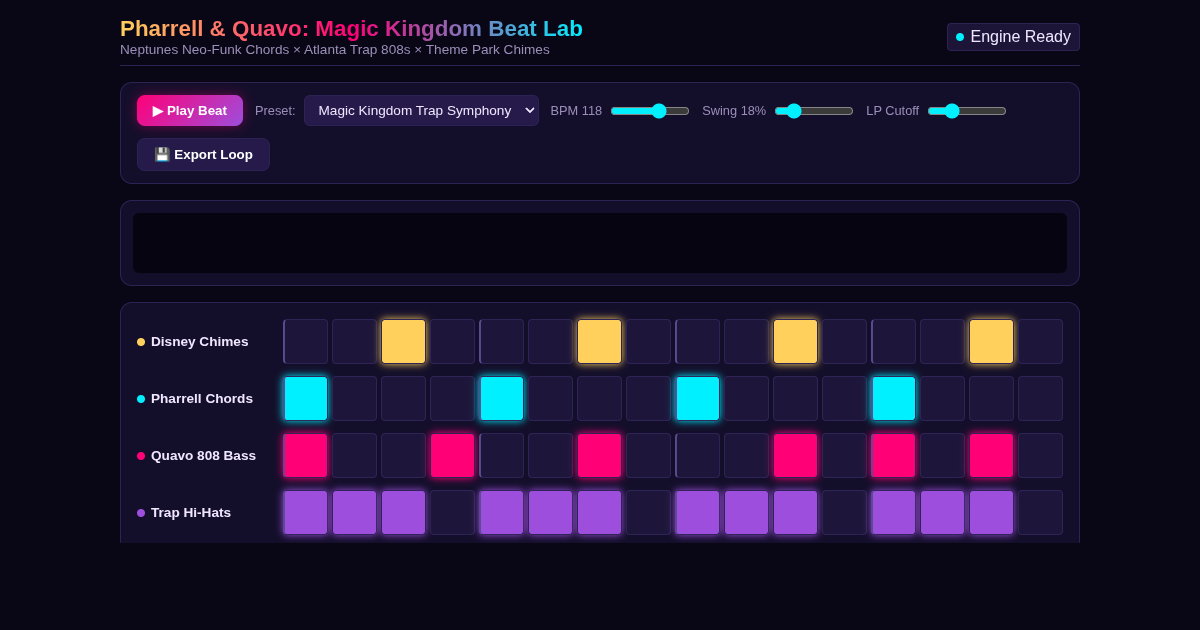The width and height of the screenshot is (1200, 630).
Task: Disable active Trap Hi-Hats step 10
Action: point(747,513)
